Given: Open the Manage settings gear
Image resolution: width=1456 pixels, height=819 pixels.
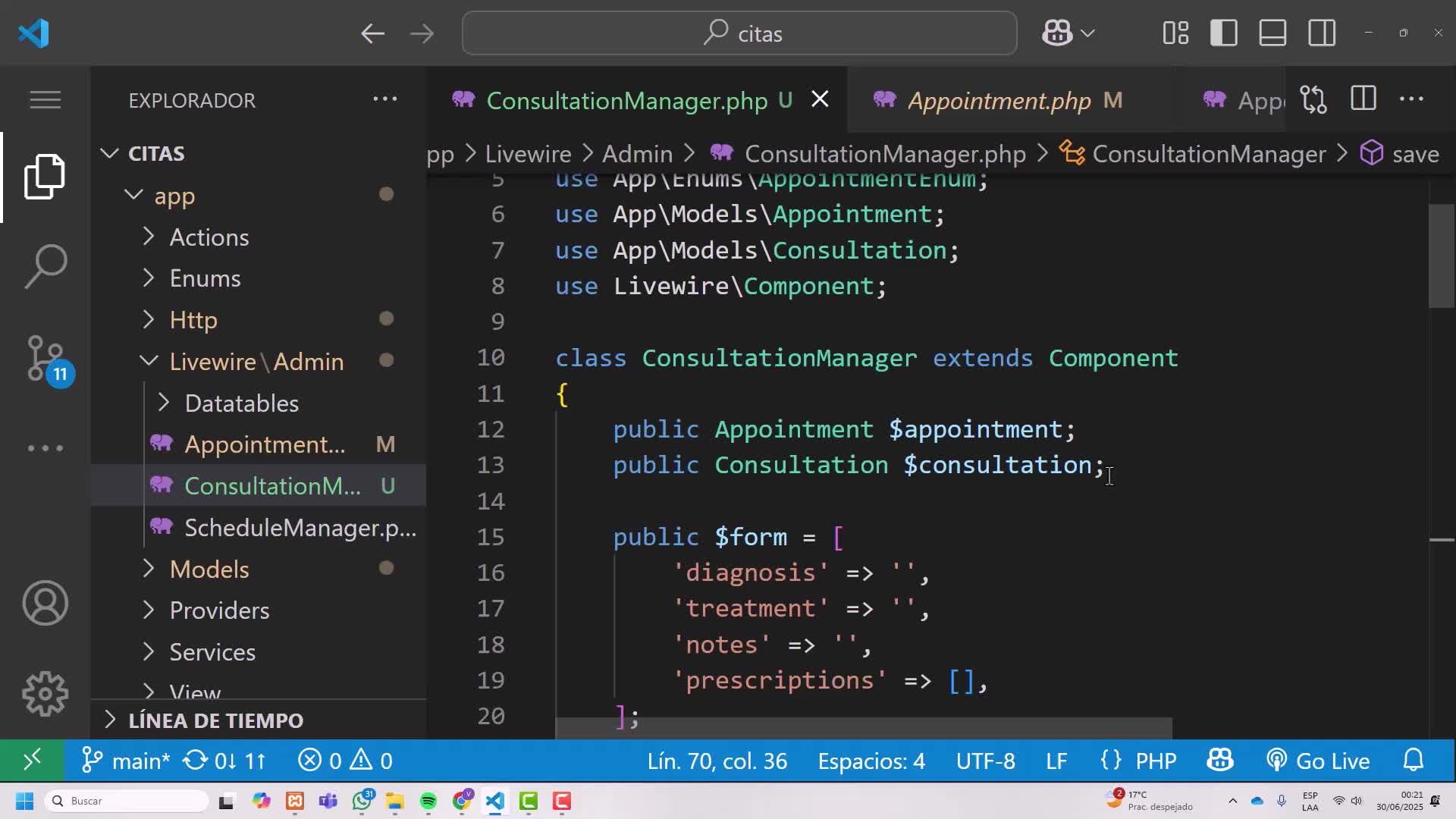Looking at the screenshot, I should pos(45,694).
